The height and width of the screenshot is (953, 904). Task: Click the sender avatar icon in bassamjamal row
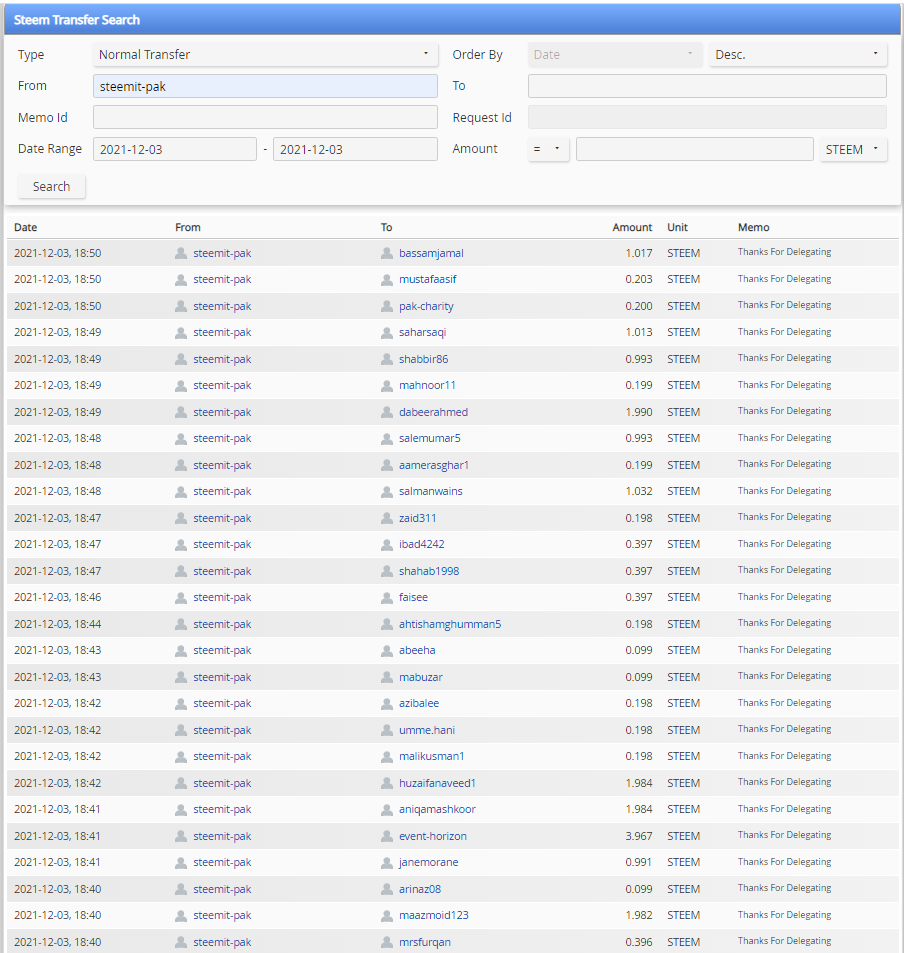pos(181,253)
